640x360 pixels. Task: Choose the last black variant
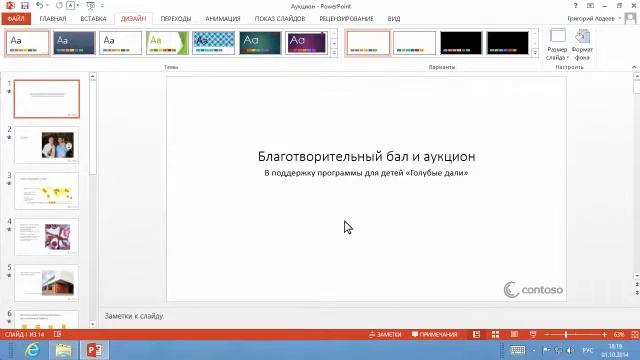click(x=508, y=43)
